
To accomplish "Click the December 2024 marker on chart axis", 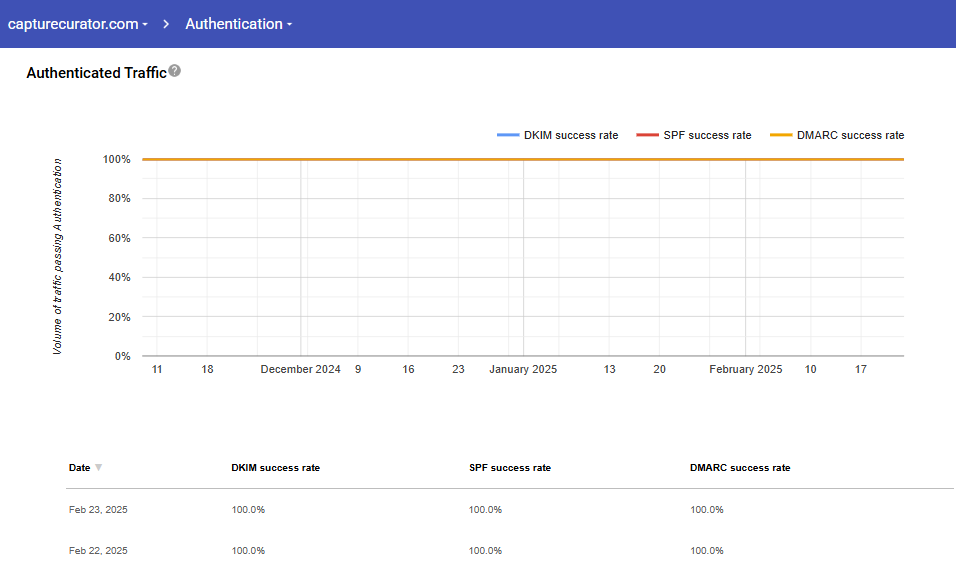I will [x=300, y=369].
